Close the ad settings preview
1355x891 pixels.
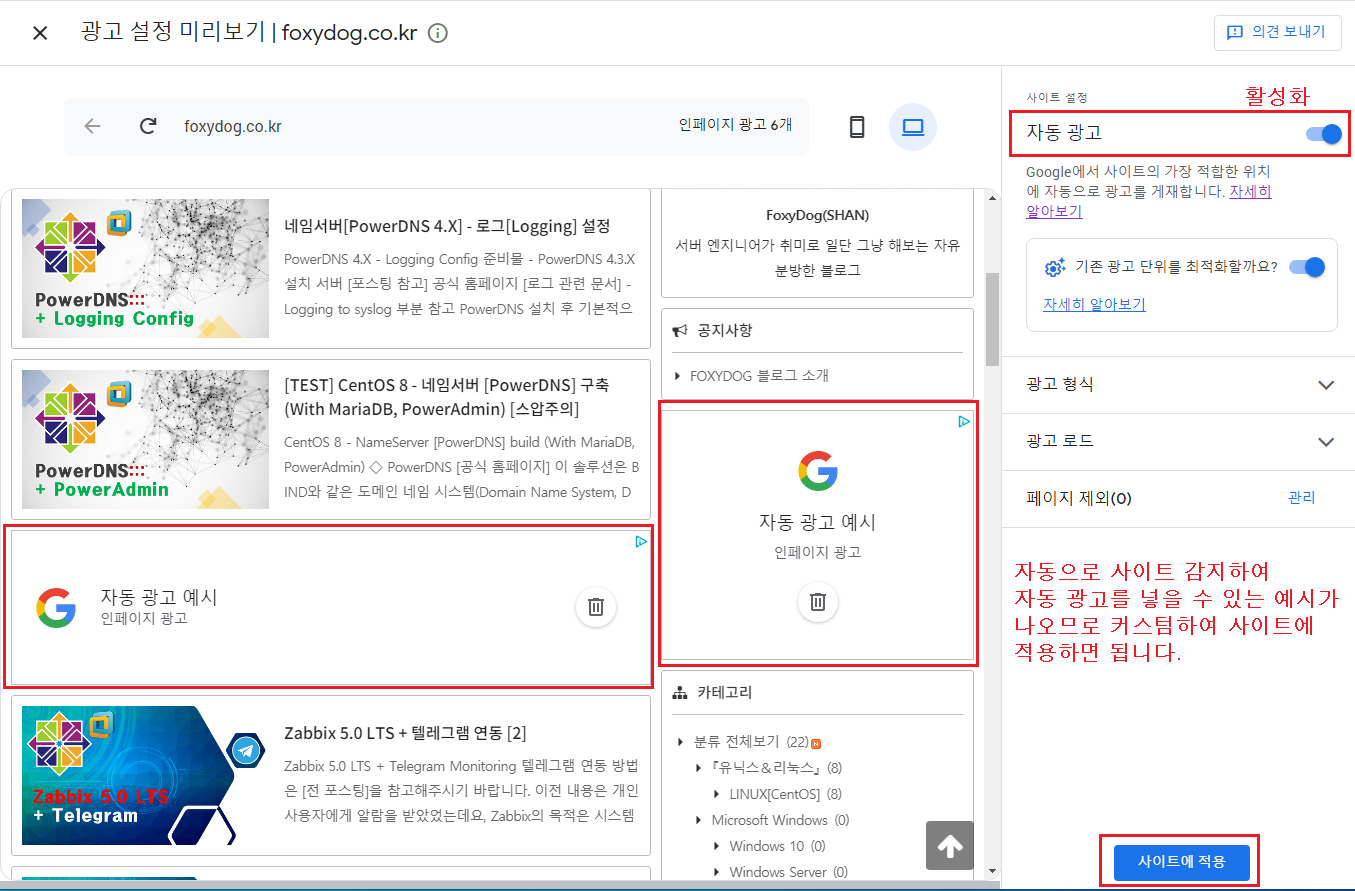[40, 33]
